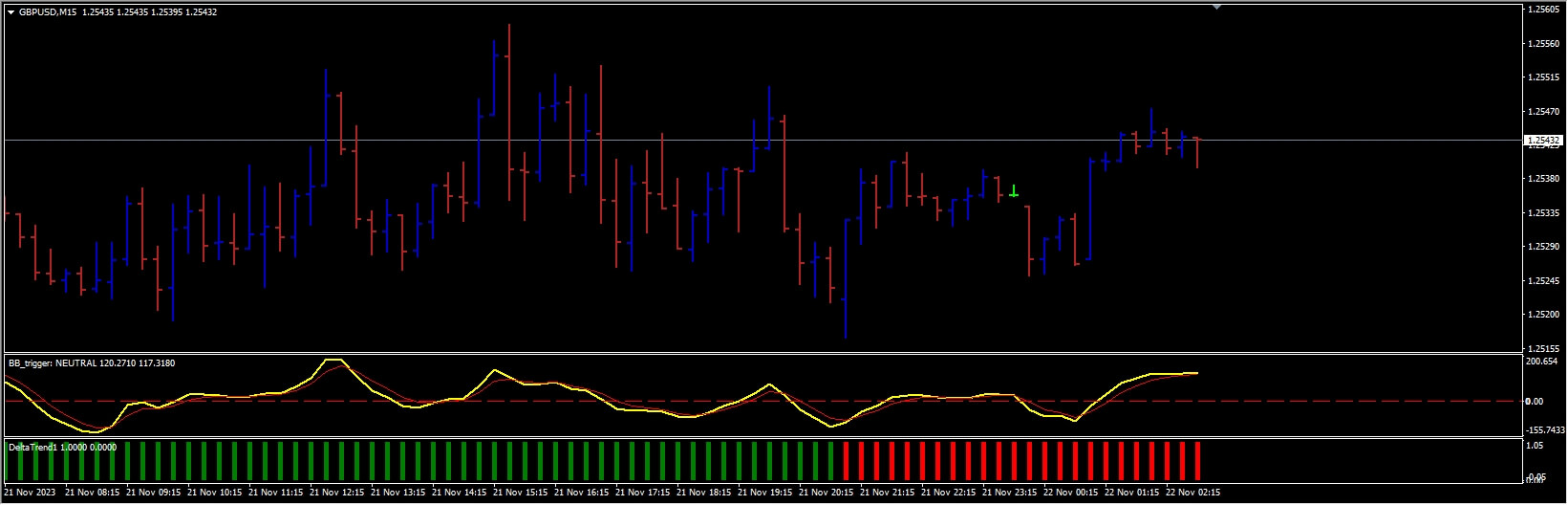The image size is (1568, 505).
Task: Click the 1.25380 price axis value
Action: tap(1543, 179)
